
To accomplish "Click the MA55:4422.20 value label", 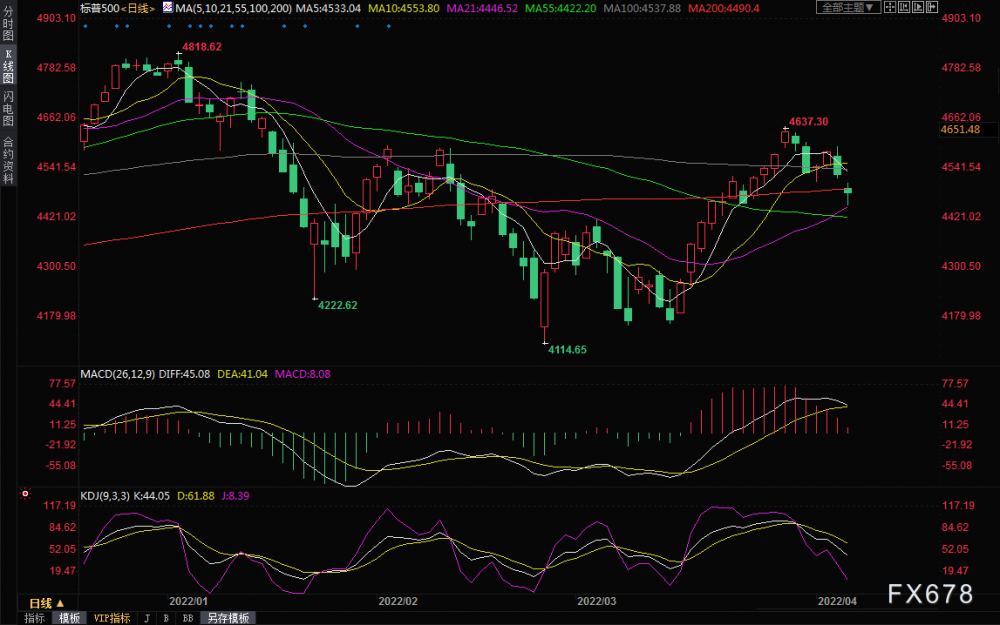I will click(561, 8).
